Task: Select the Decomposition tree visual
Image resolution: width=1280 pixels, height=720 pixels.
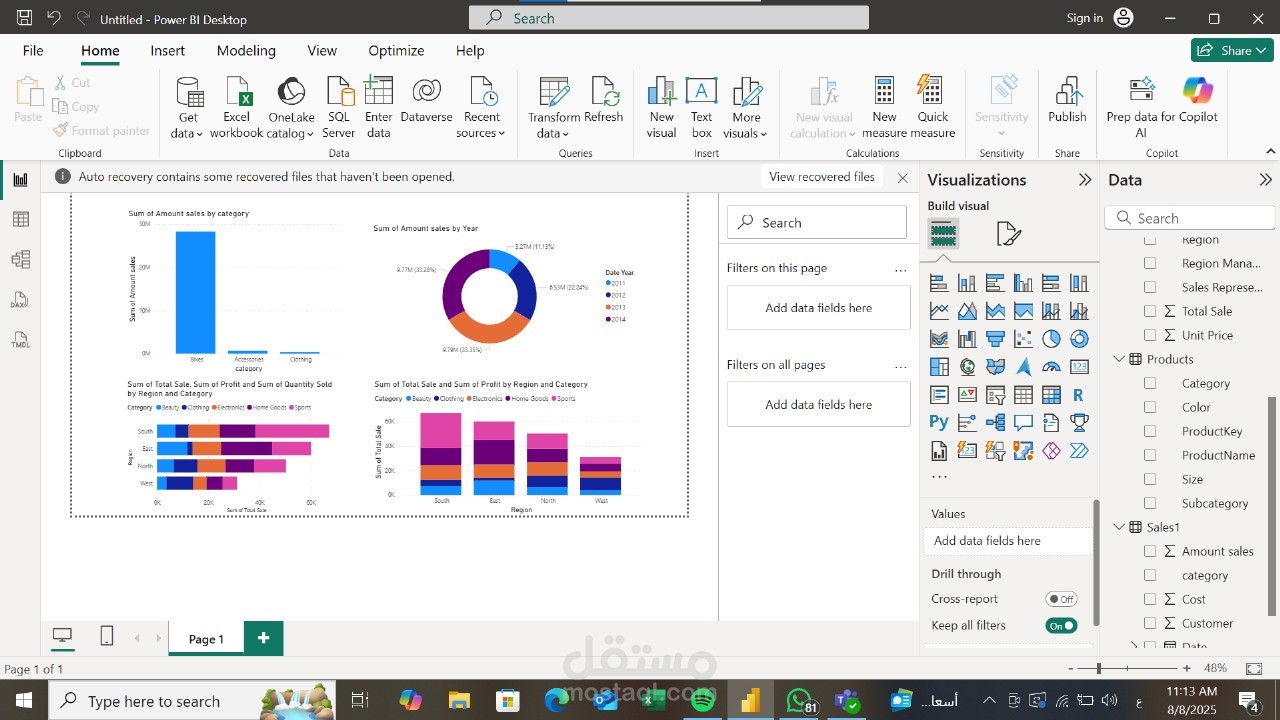Action: 995,423
